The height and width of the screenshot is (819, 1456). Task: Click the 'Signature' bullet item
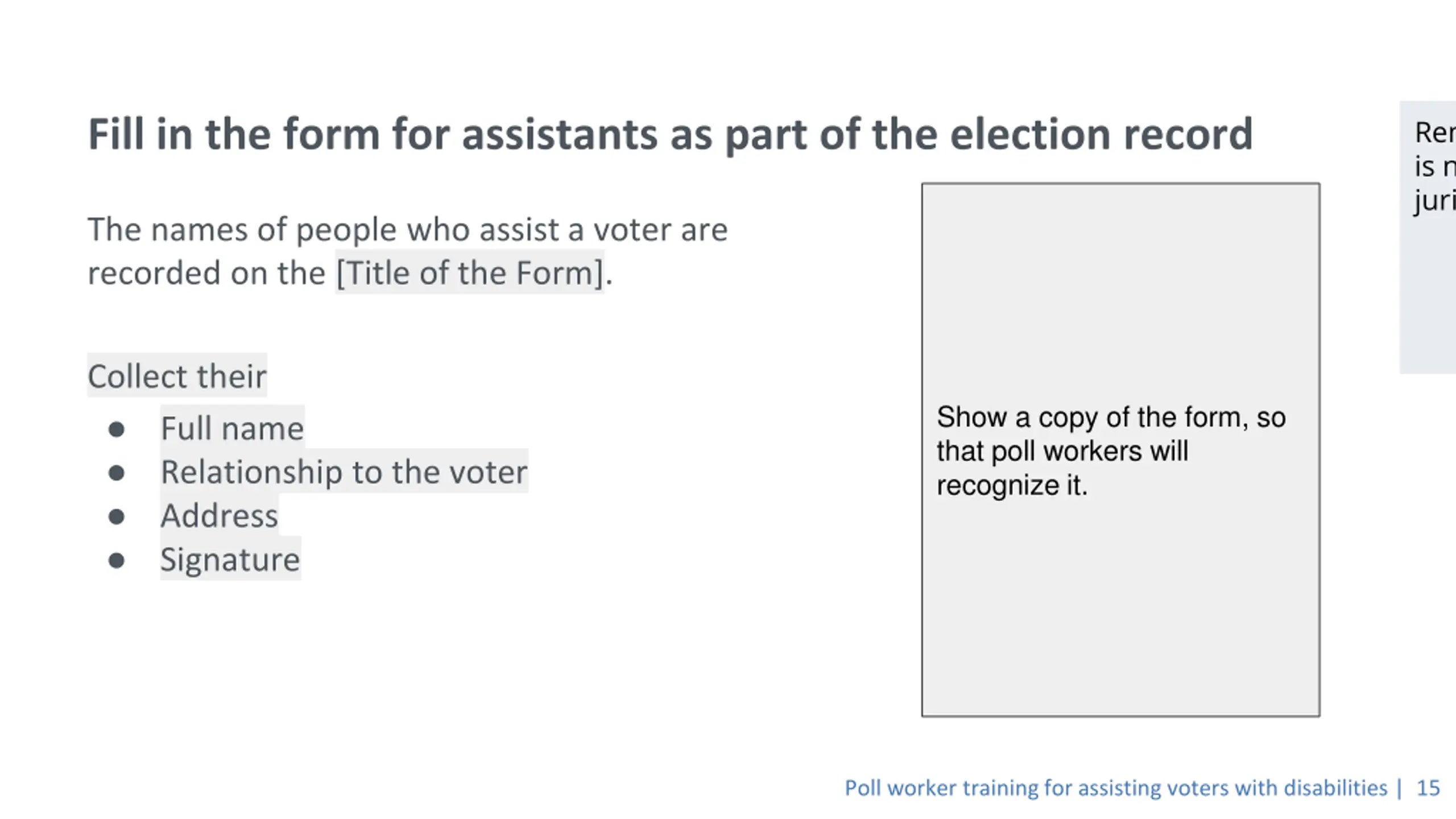(x=230, y=559)
